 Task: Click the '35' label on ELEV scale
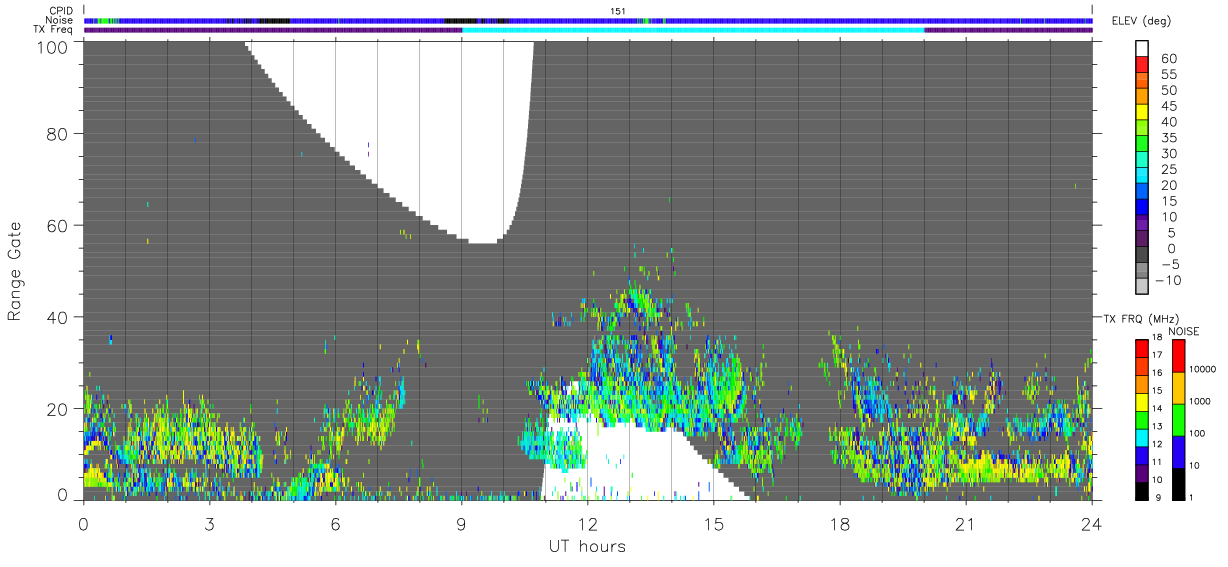point(1168,138)
